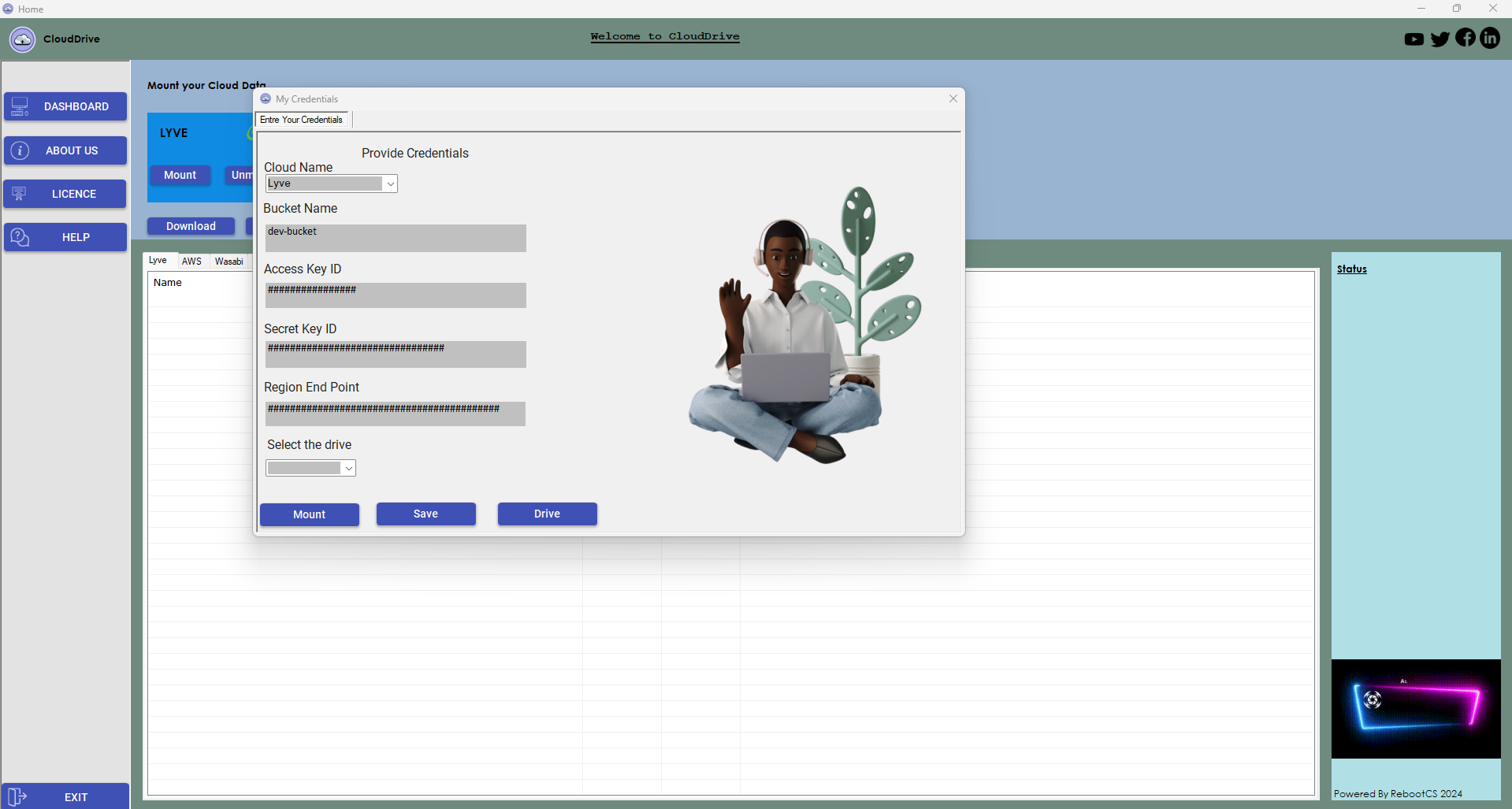Click the CloudDrive logo icon
Screen dimensions: 1512x809
[x=22, y=39]
